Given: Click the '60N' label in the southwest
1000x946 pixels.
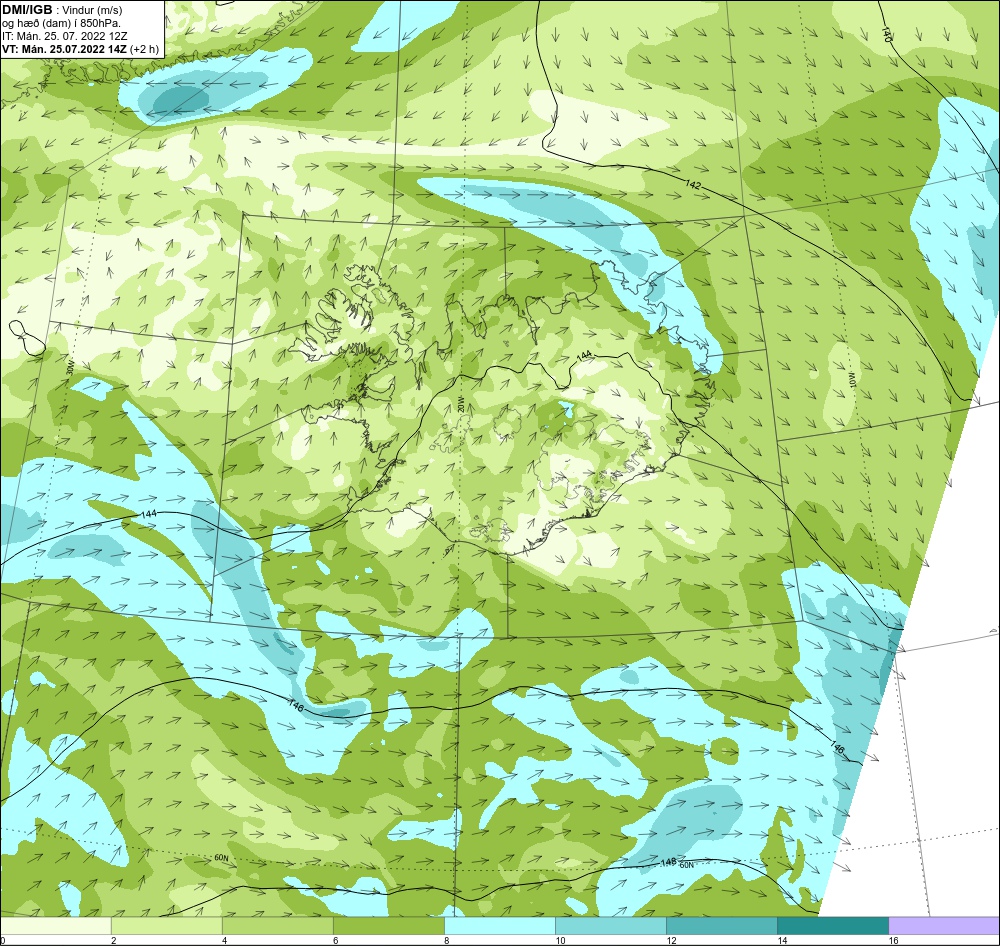Looking at the screenshot, I should click(x=221, y=858).
